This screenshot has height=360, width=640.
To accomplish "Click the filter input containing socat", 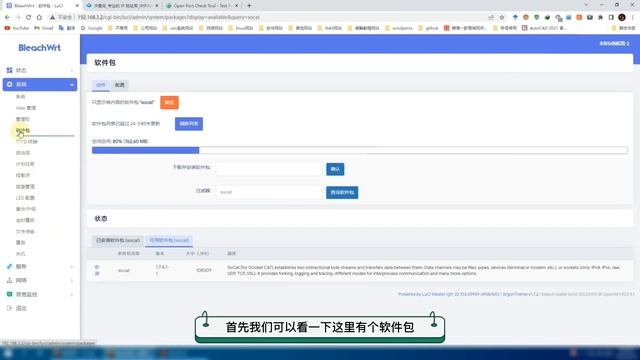I will [269, 192].
